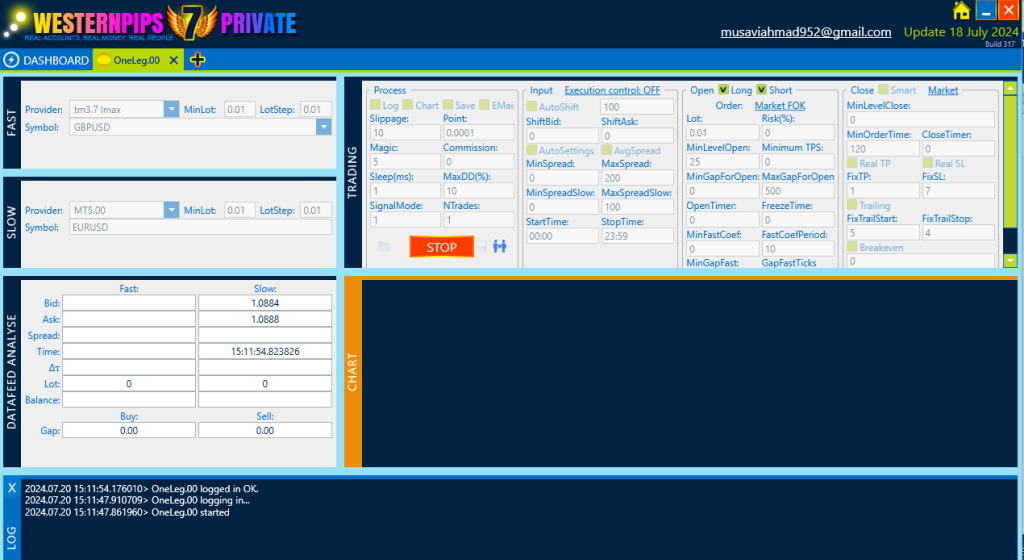1024x560 pixels.
Task: Close the OneLeg.00 tab
Action: tap(174, 60)
